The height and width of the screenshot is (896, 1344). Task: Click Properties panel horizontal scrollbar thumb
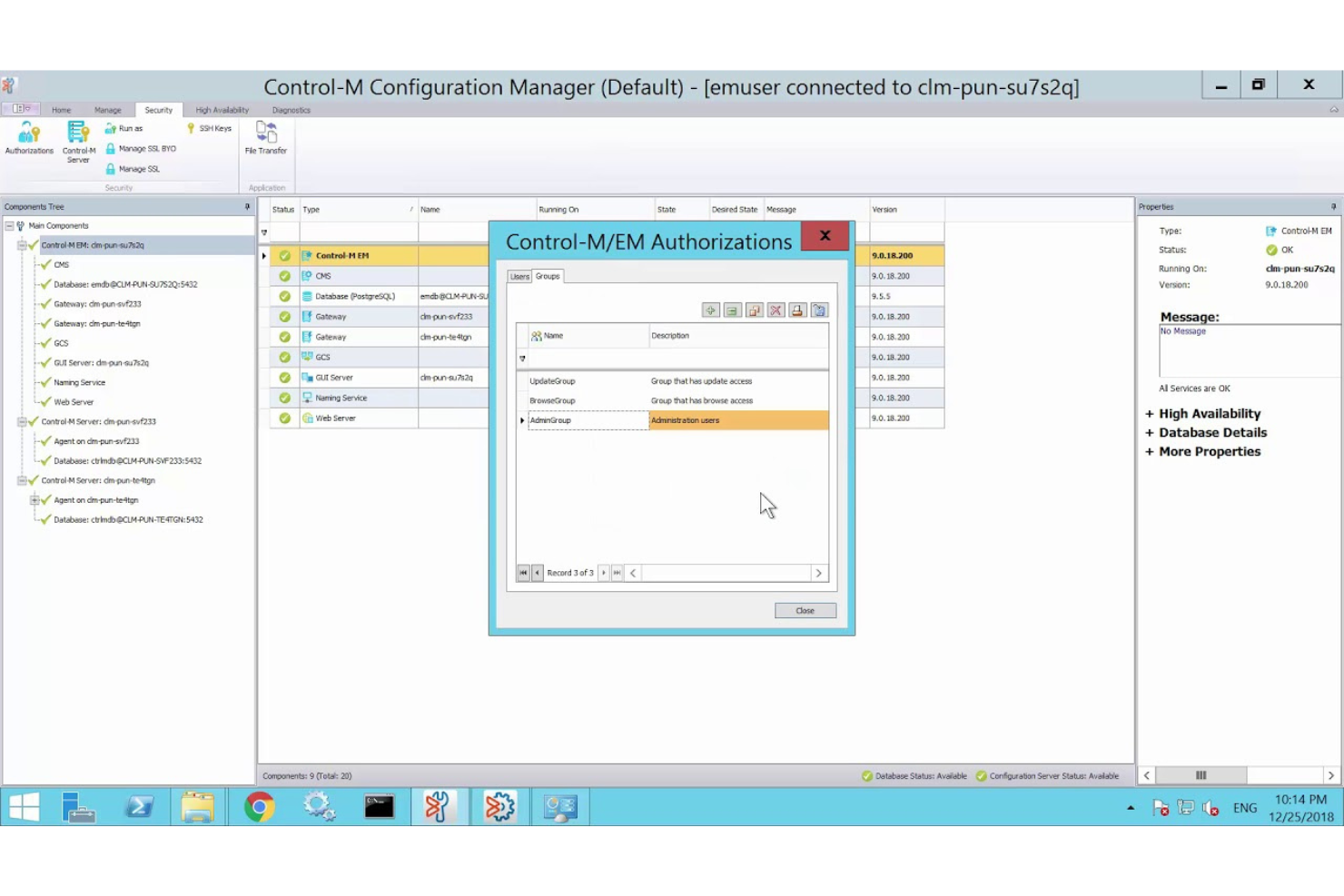1201,775
